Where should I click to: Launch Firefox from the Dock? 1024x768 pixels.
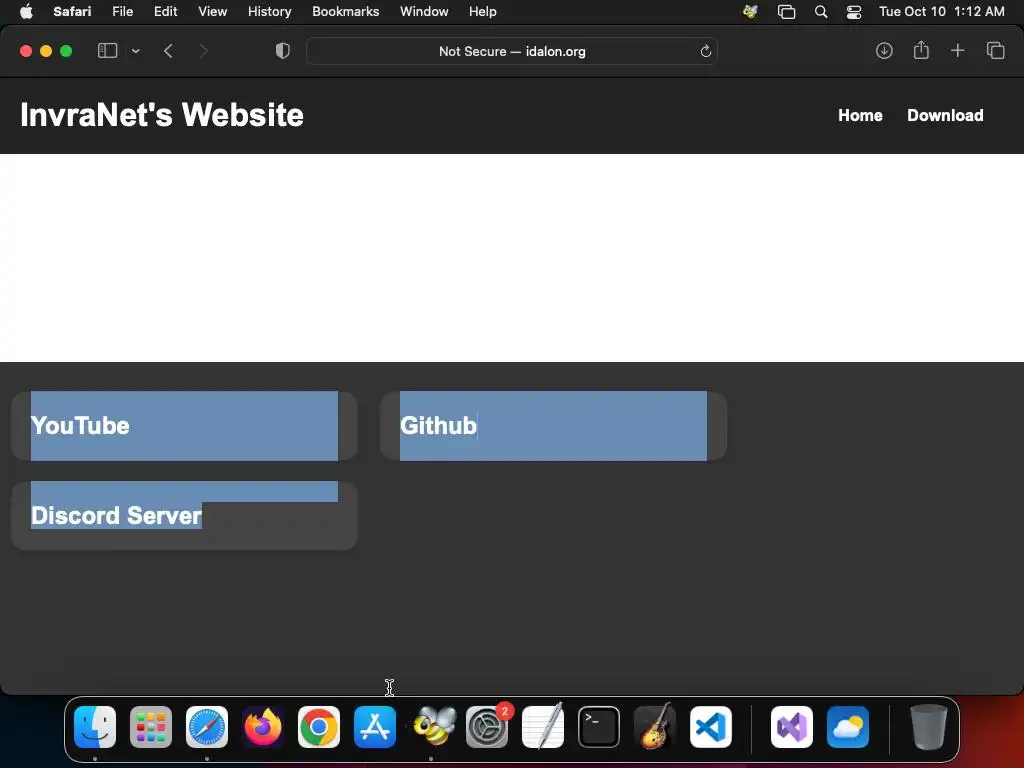tap(263, 727)
